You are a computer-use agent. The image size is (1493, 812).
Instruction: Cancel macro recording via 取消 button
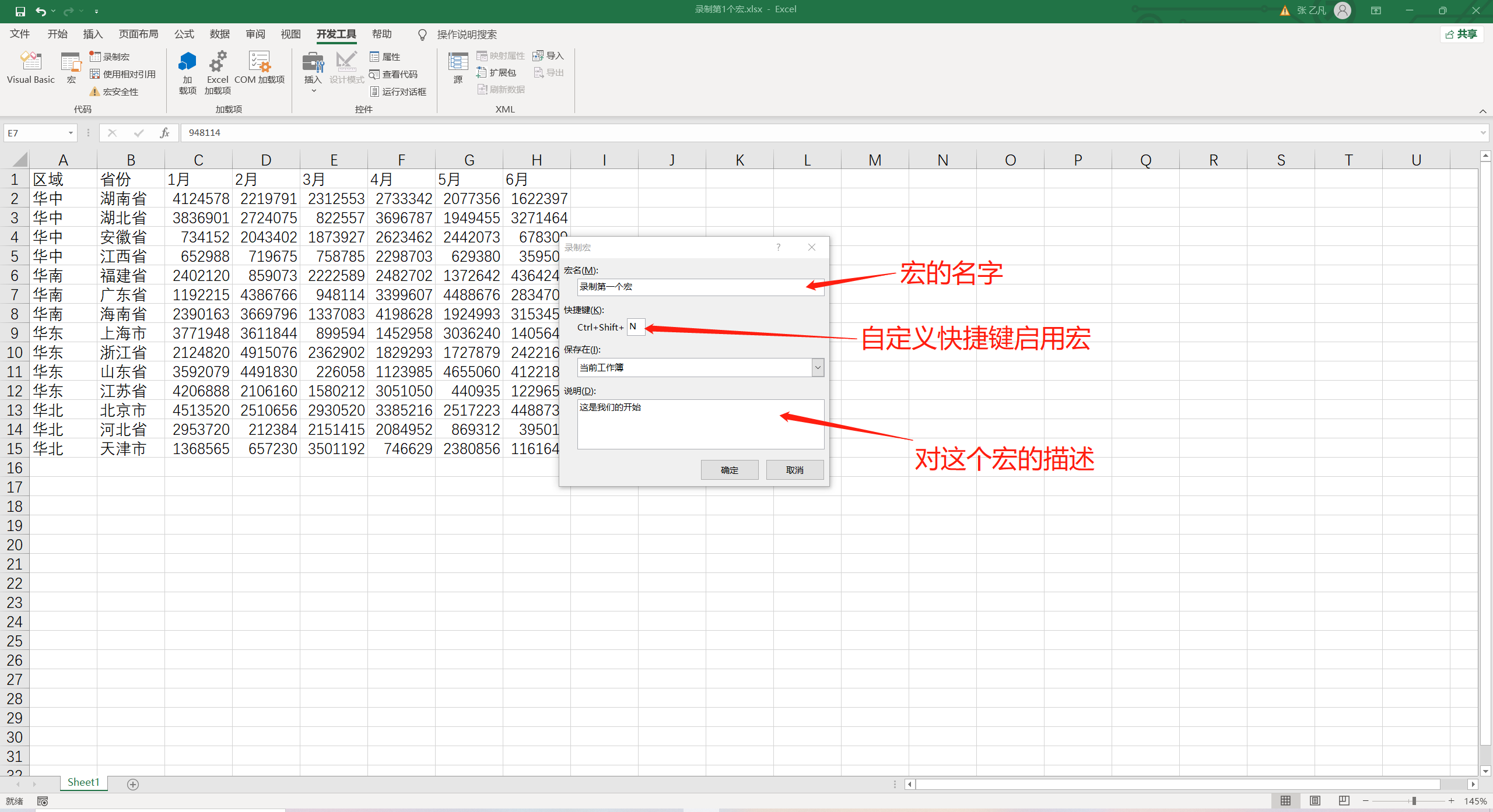click(x=794, y=470)
